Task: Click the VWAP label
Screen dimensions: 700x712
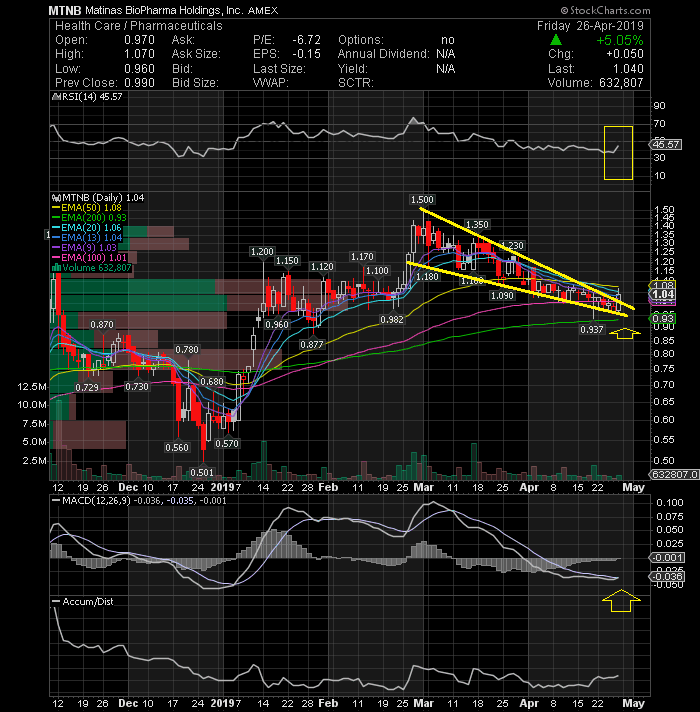Action: coord(271,83)
